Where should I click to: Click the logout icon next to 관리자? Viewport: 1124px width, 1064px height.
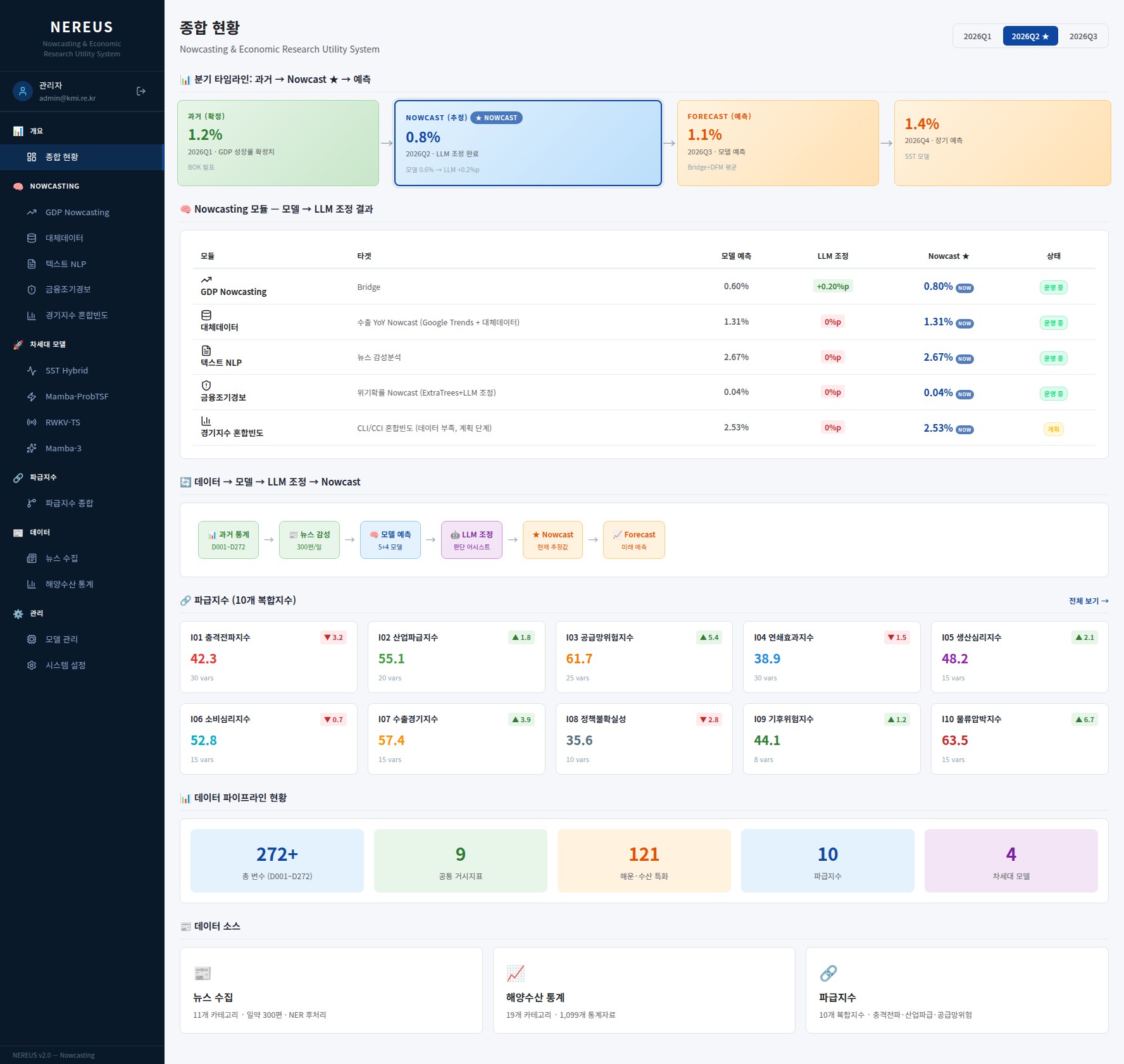[x=141, y=91]
